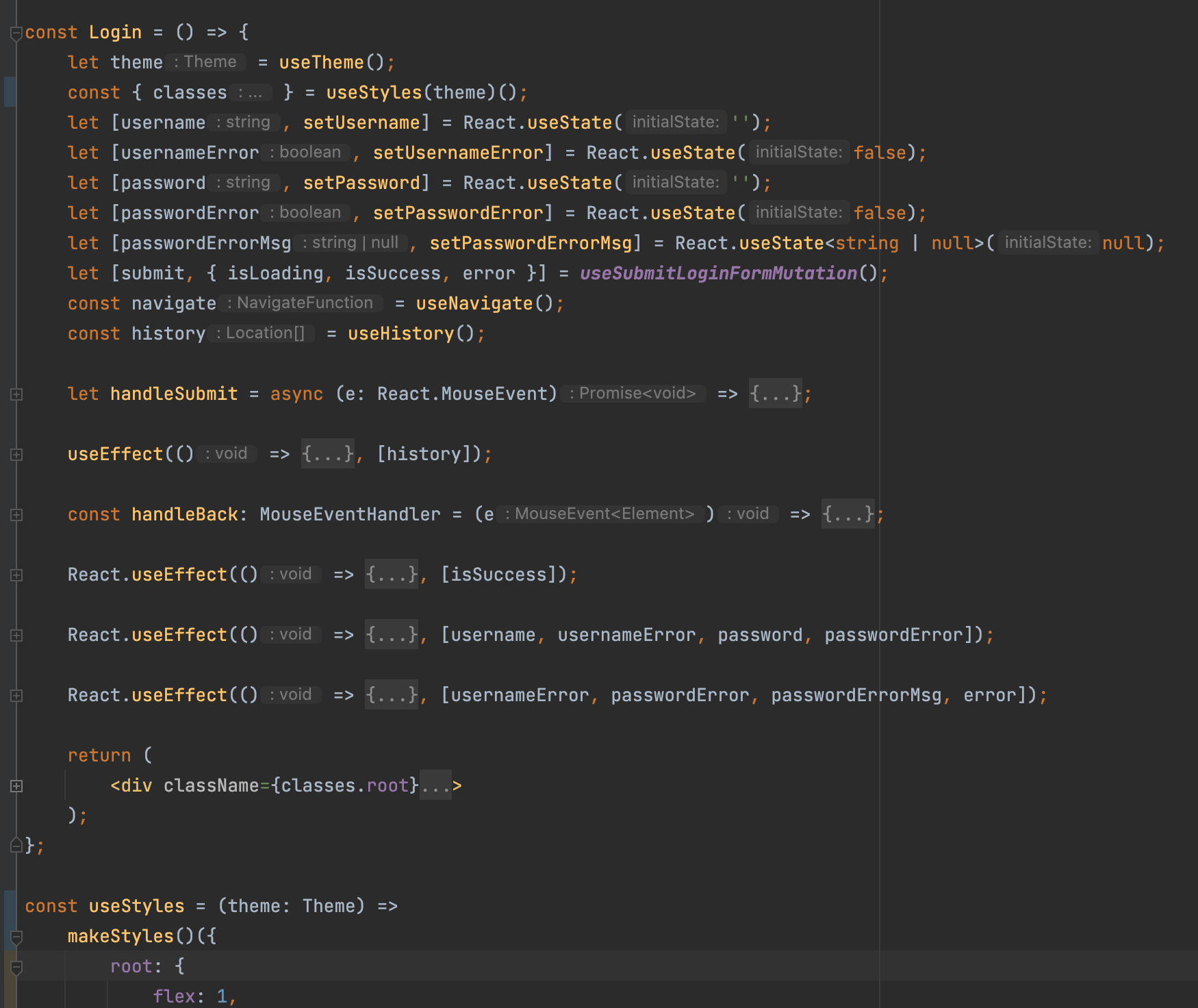Collapse the makeStyles fold marker
The width and height of the screenshot is (1198, 1008).
coord(16,937)
